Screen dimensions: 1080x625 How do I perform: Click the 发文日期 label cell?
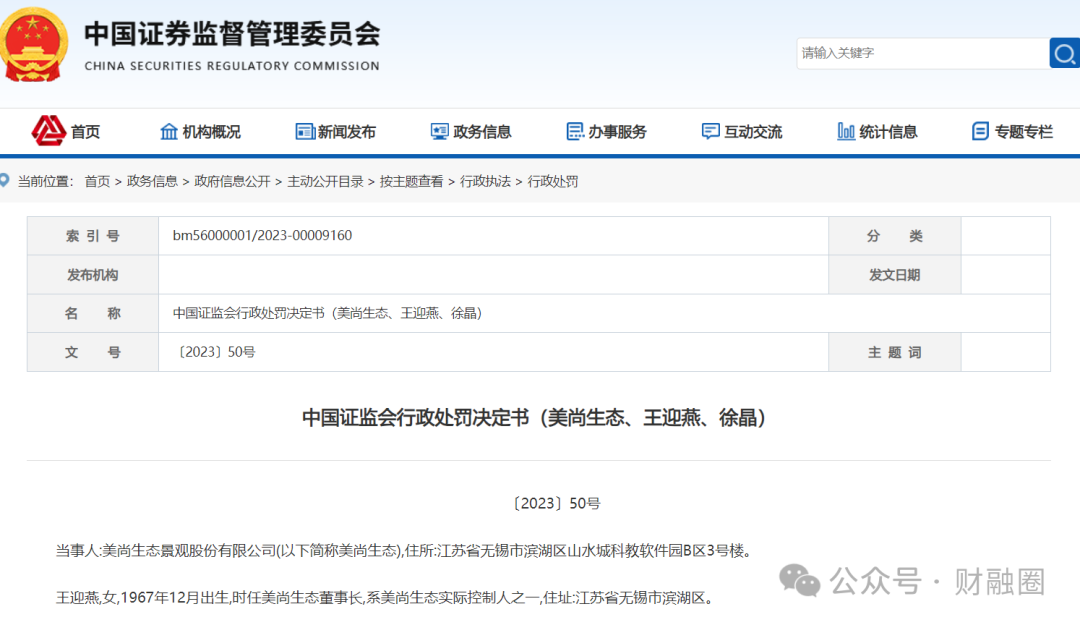click(x=895, y=275)
